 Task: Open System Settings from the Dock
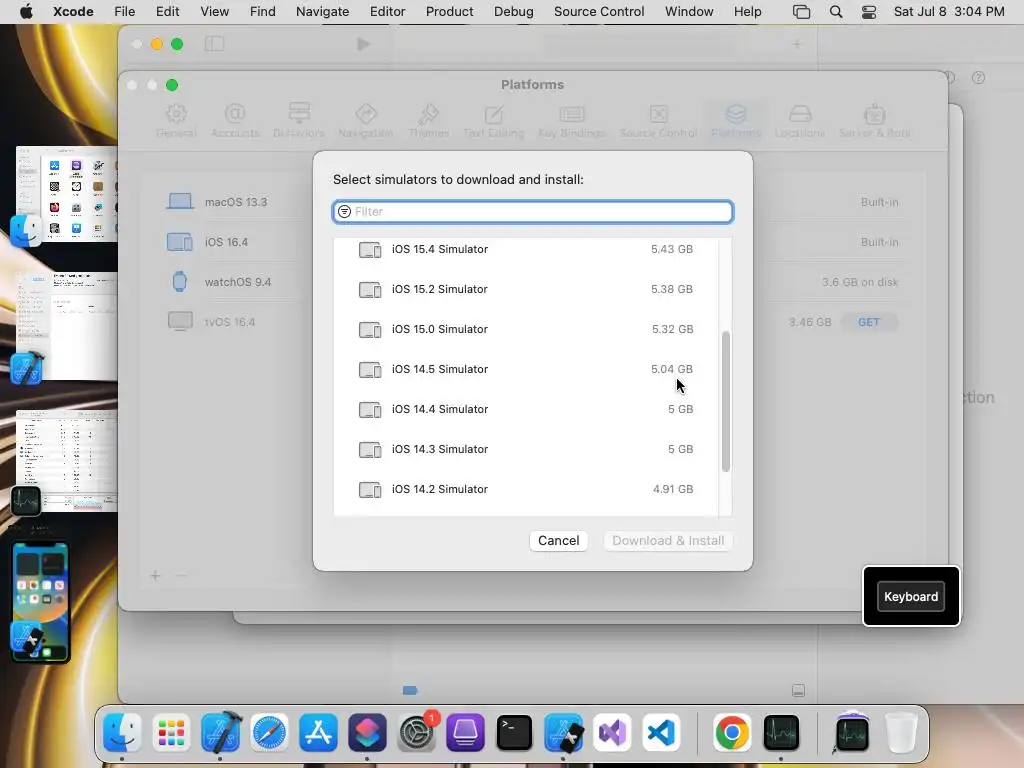pyautogui.click(x=416, y=733)
